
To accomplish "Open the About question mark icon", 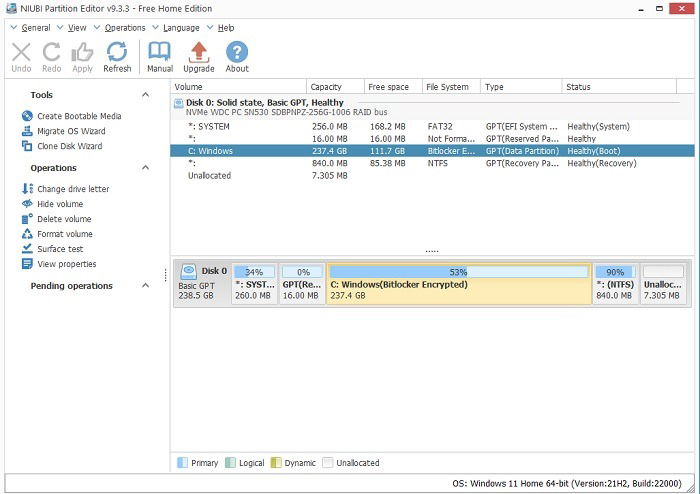I will [x=237, y=52].
